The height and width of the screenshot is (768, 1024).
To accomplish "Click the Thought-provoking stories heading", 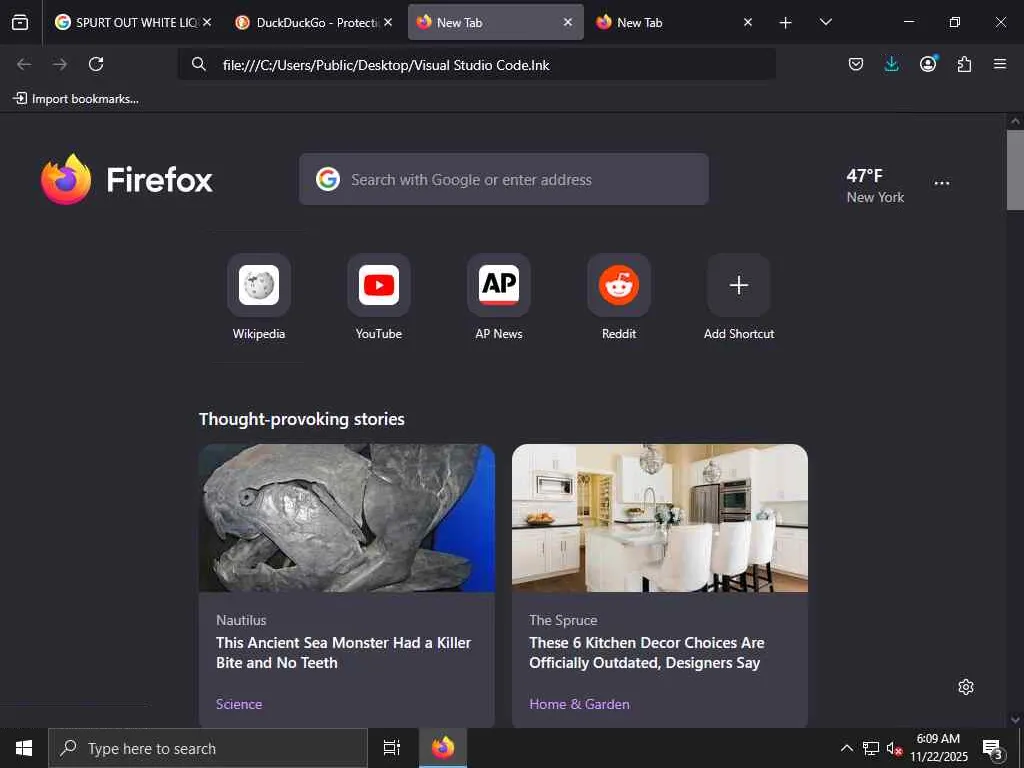I will click(302, 419).
